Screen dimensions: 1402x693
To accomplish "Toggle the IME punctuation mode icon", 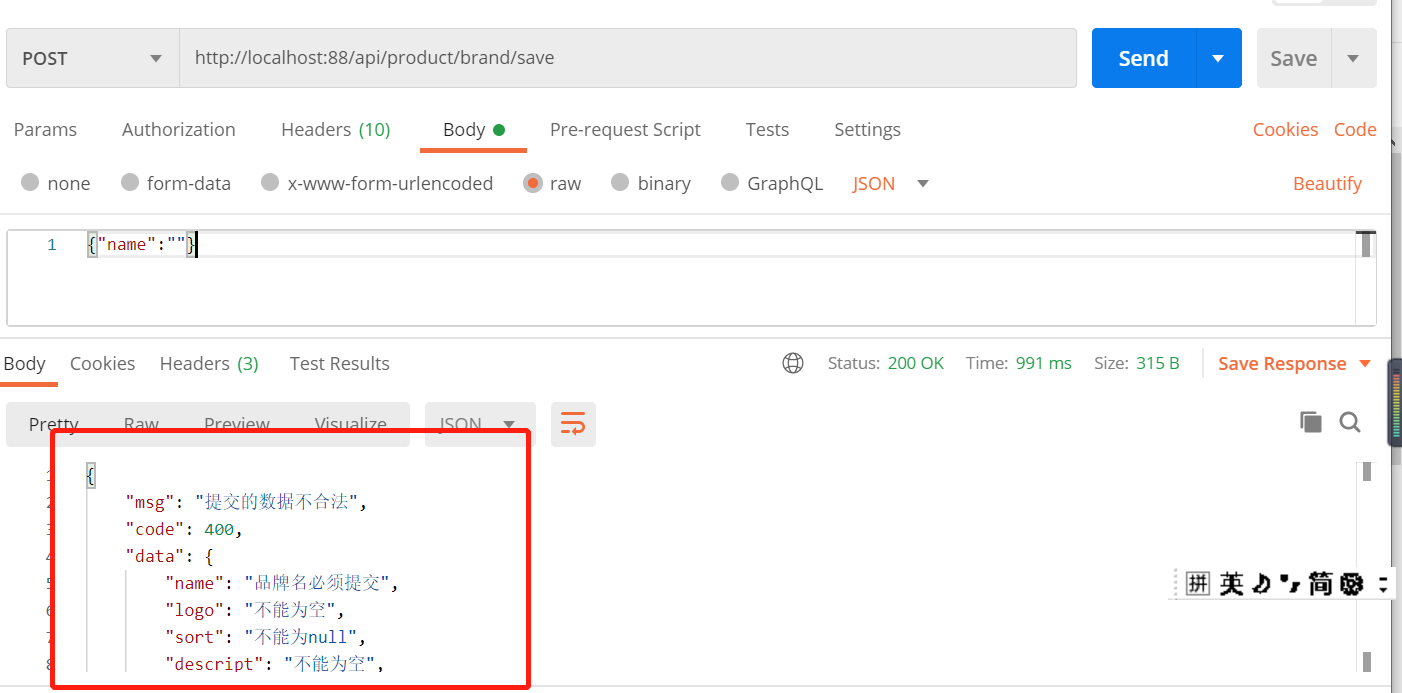I will point(1291,583).
